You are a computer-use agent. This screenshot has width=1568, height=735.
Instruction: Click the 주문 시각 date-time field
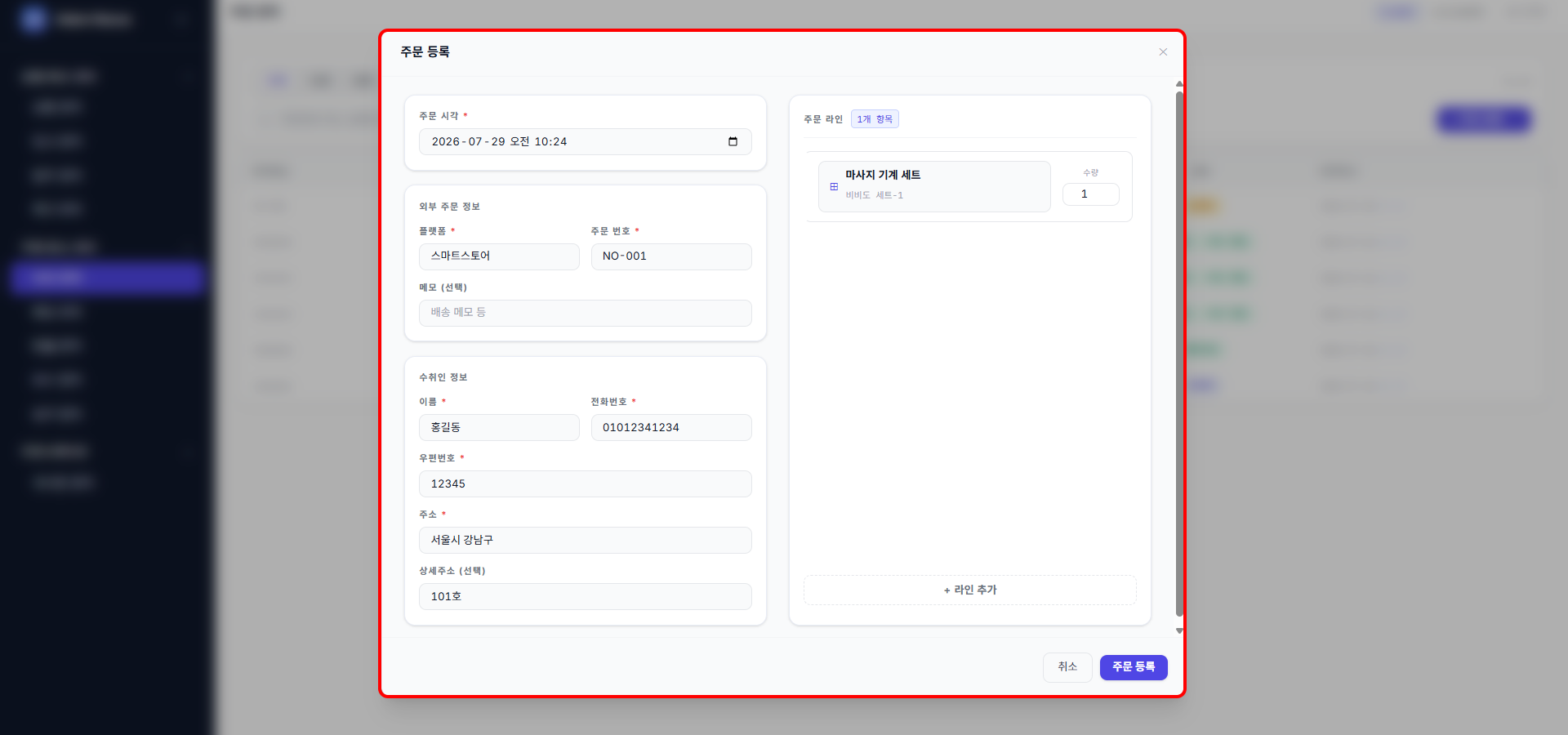(585, 141)
